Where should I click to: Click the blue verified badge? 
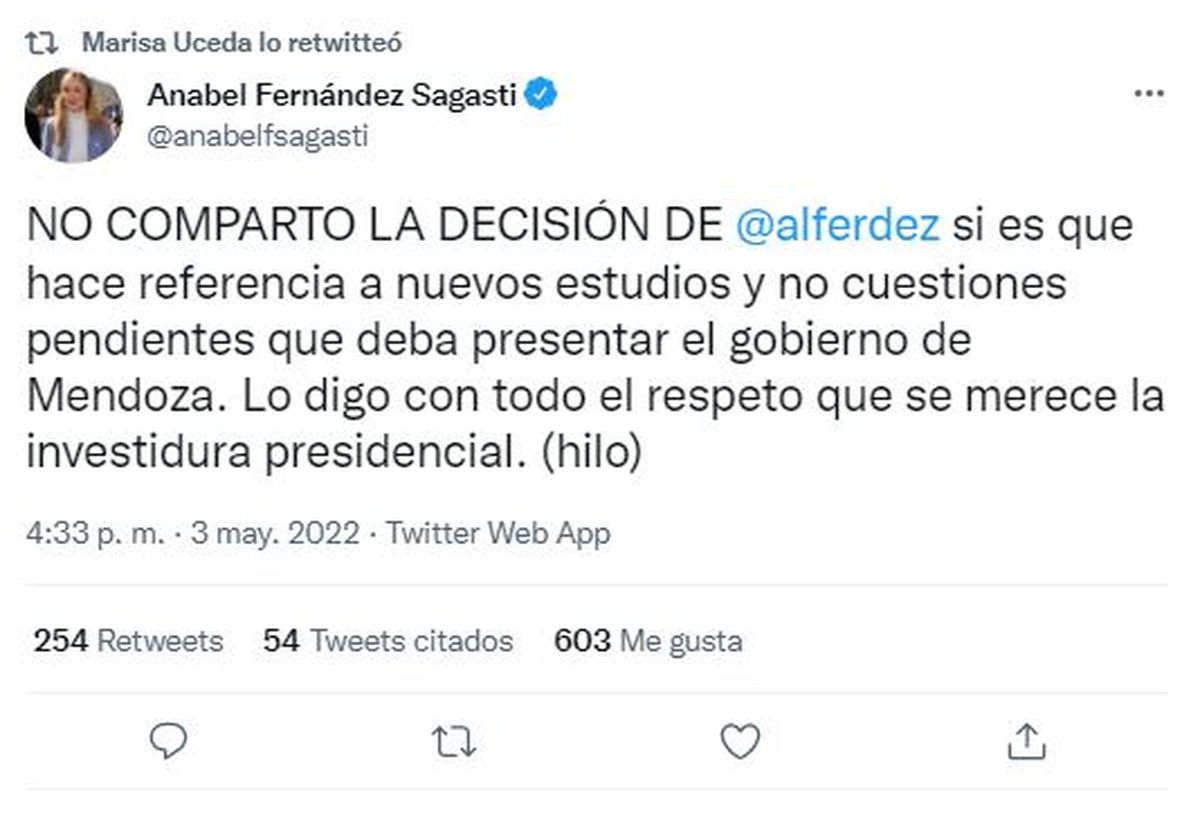pyautogui.click(x=543, y=95)
